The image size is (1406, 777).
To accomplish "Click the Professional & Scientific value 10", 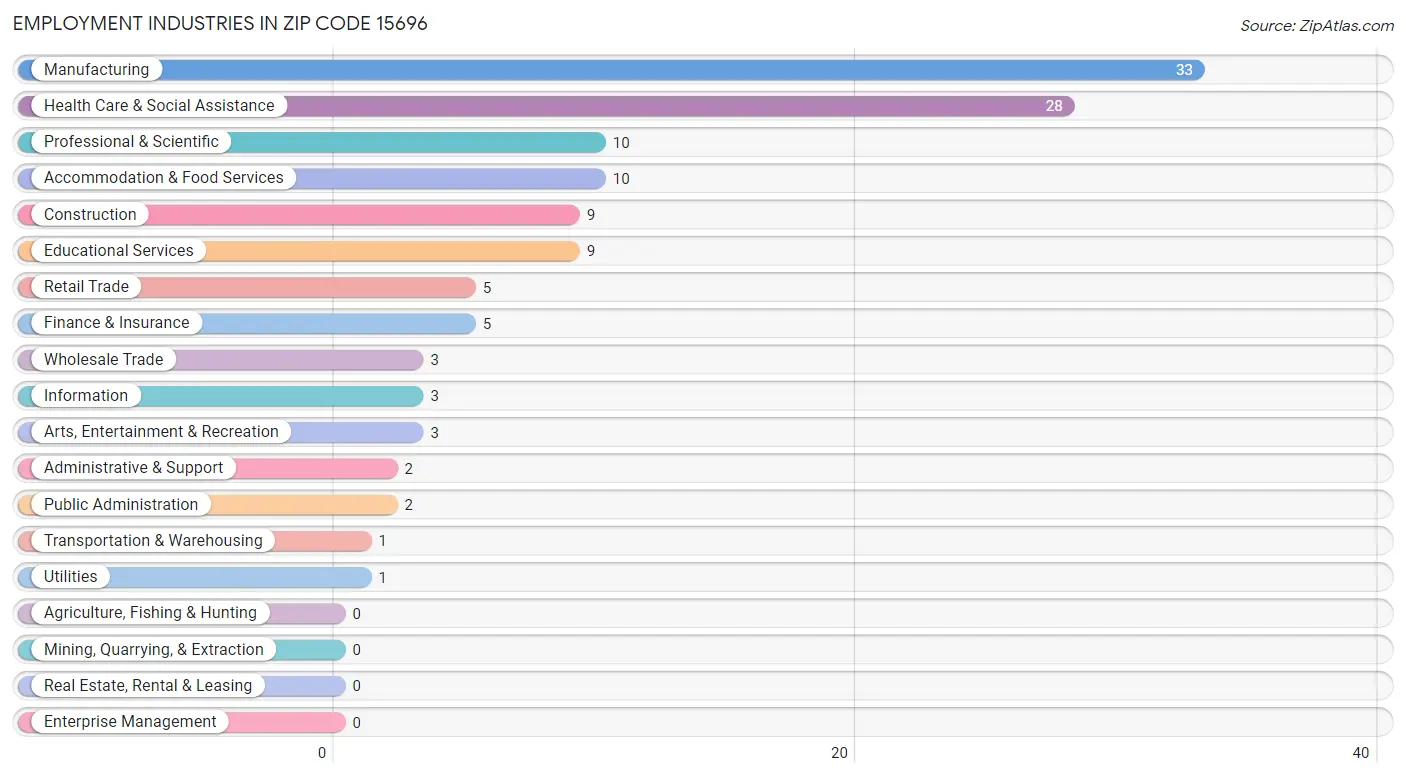I will 621,143.
